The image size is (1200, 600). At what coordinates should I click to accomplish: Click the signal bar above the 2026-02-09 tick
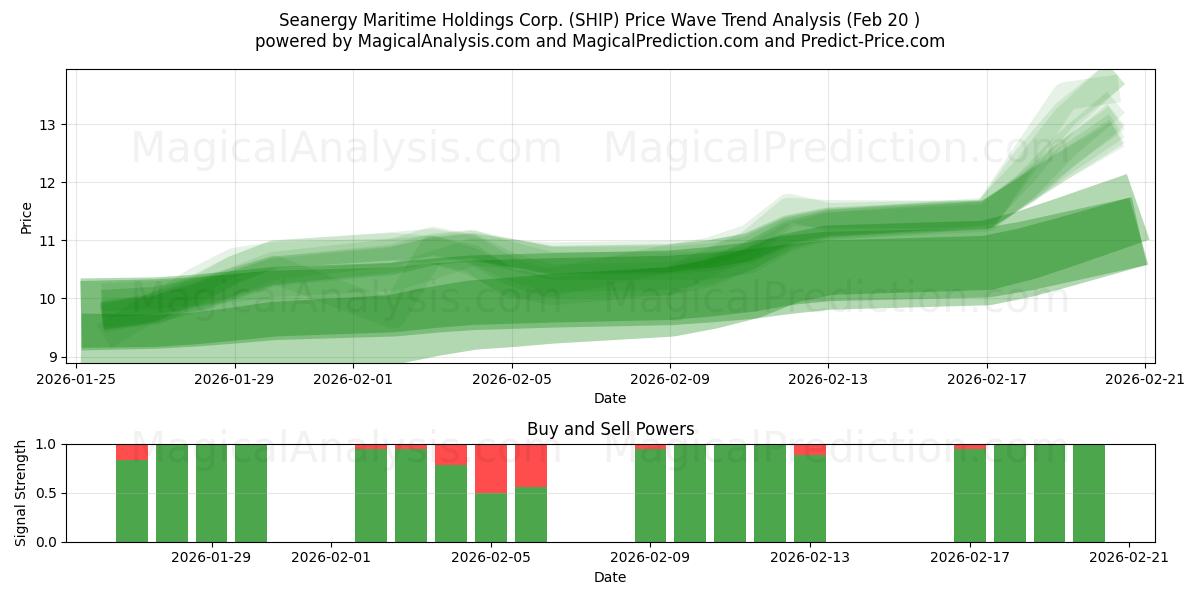[650, 493]
